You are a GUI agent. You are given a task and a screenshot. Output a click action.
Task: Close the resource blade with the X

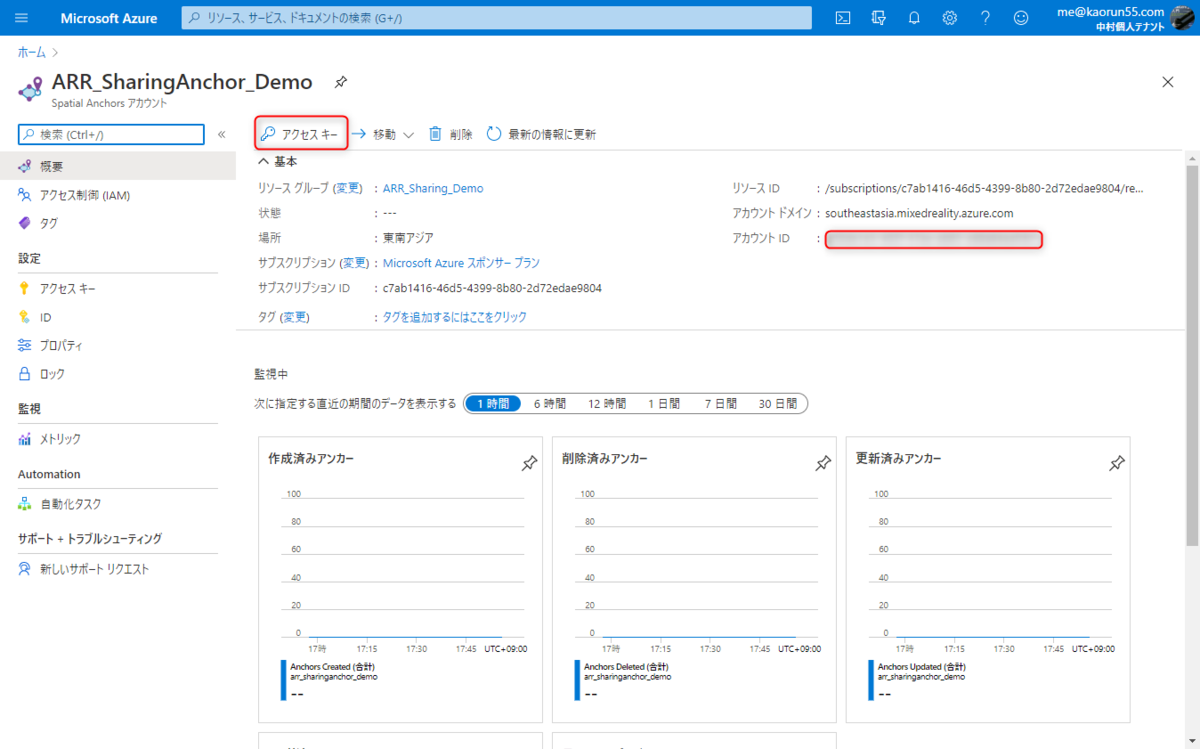click(1168, 82)
